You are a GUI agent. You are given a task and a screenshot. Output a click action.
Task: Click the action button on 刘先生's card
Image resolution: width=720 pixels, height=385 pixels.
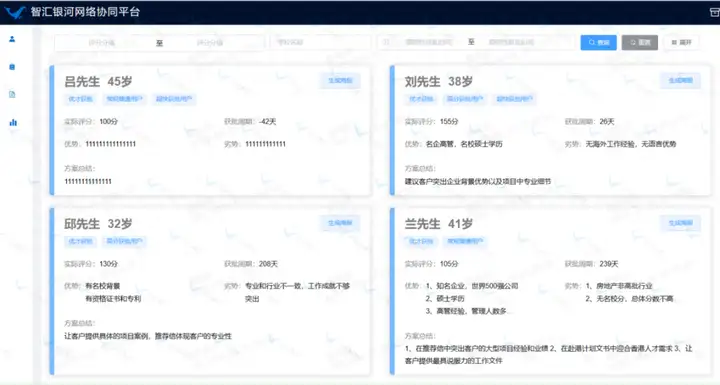681,80
